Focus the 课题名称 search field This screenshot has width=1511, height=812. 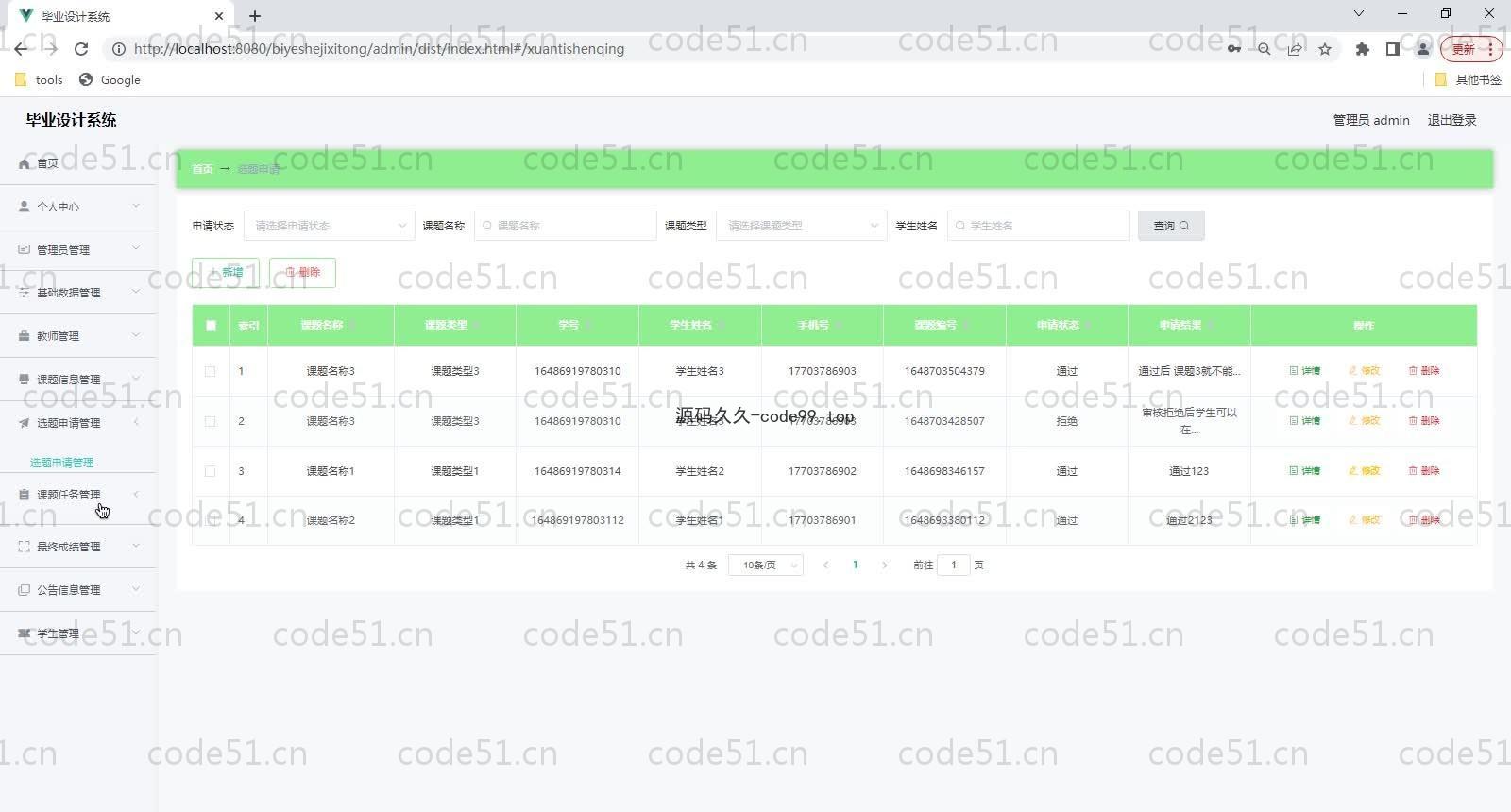[x=565, y=226]
